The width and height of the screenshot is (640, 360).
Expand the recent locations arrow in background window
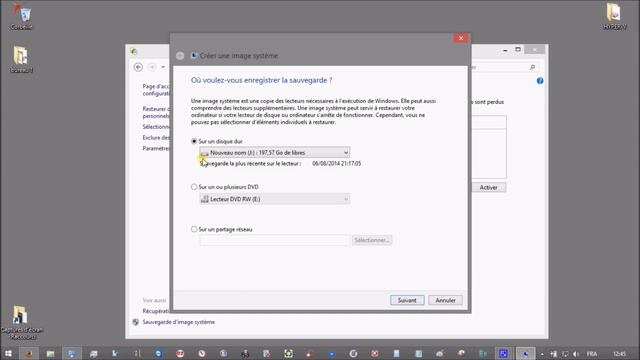pos(163,67)
